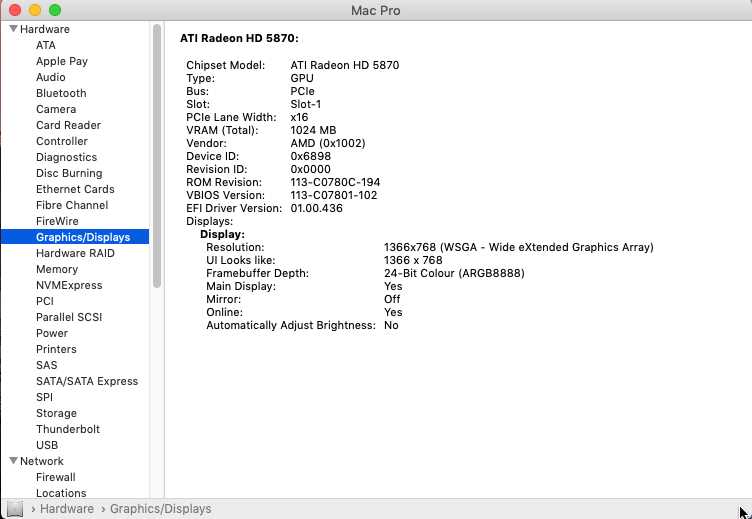Viewport: 752px width, 519px height.
Task: Open the Bluetooth hardware section
Action: pyautogui.click(x=61, y=93)
